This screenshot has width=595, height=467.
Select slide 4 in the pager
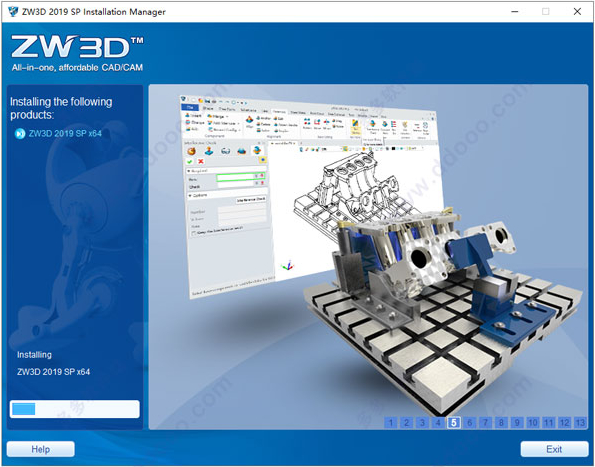(438, 423)
